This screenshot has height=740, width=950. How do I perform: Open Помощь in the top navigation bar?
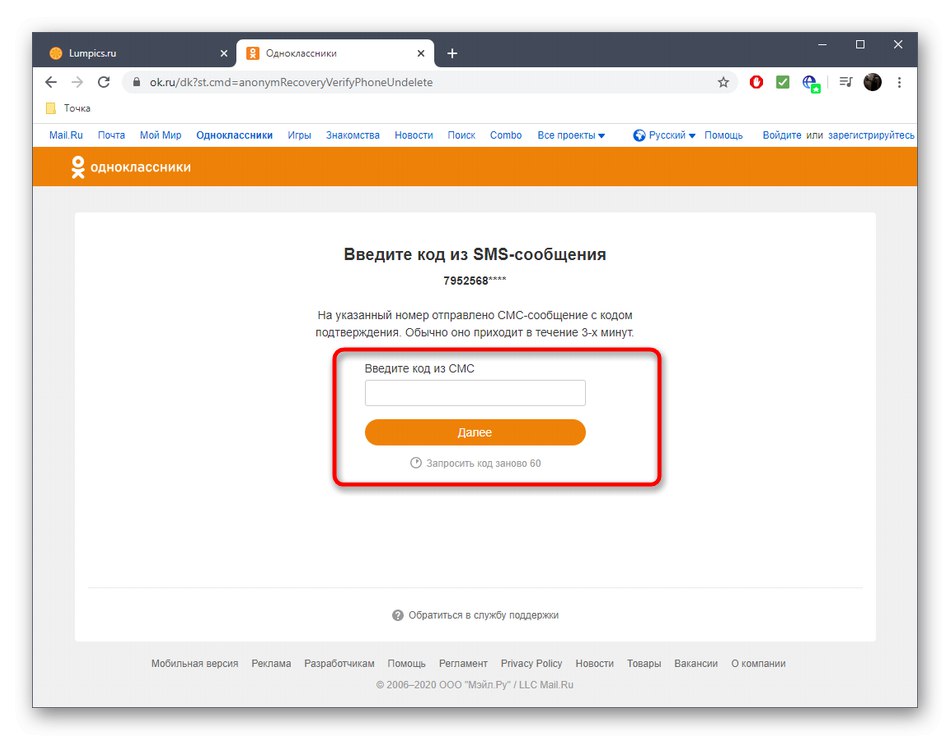(723, 135)
